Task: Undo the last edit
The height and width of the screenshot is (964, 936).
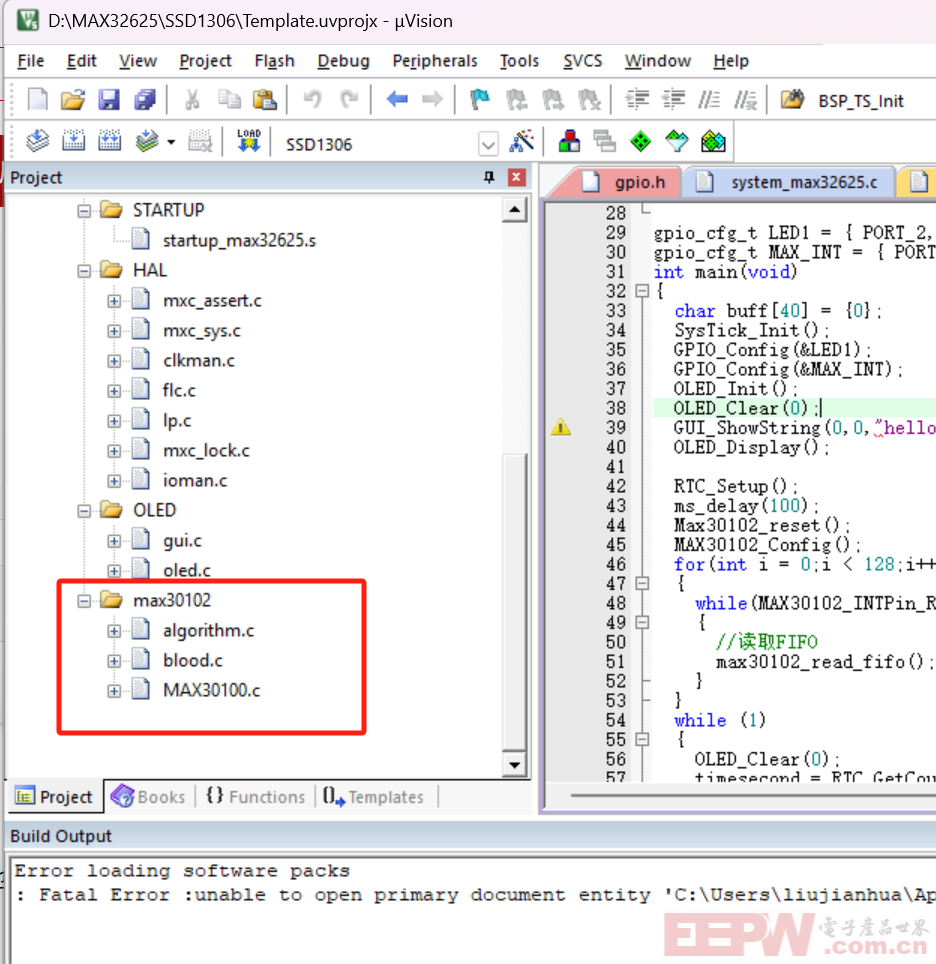Action: 312,99
